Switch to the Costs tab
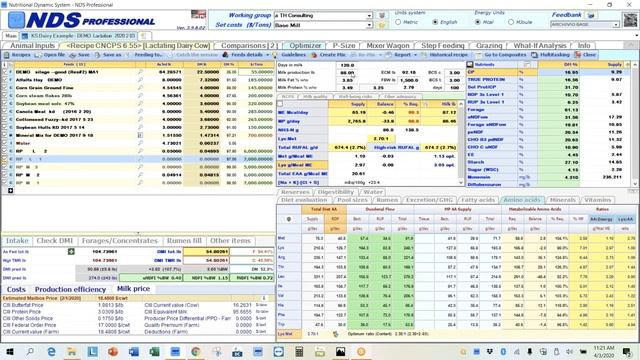This screenshot has width=640, height=360. 16,289
